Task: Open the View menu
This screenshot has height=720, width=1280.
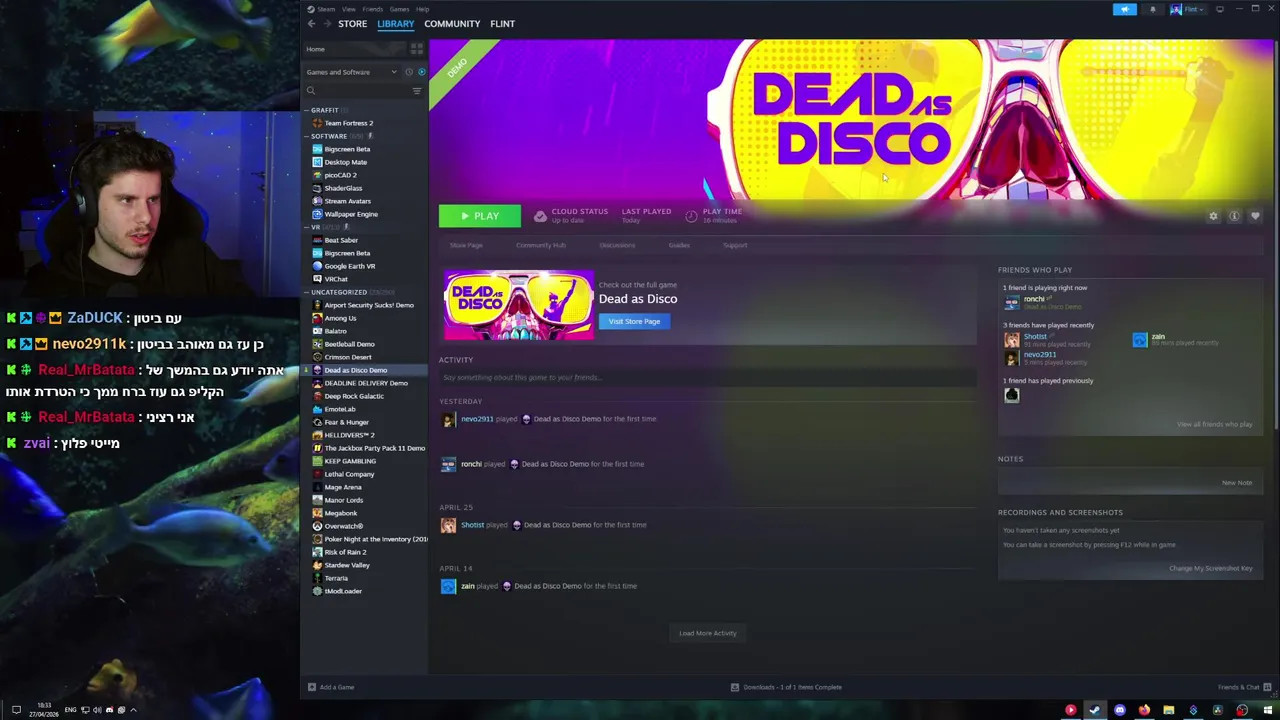Action: tap(349, 9)
